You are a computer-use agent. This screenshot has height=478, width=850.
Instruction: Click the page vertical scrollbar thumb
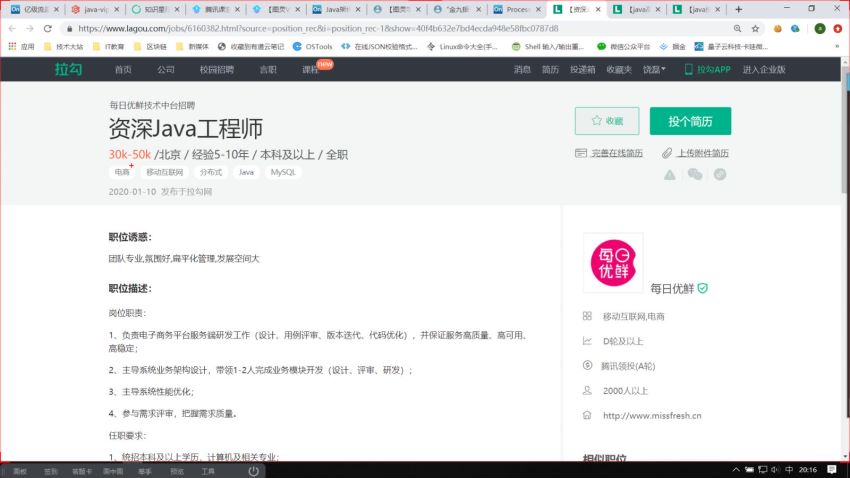pyautogui.click(x=846, y=131)
